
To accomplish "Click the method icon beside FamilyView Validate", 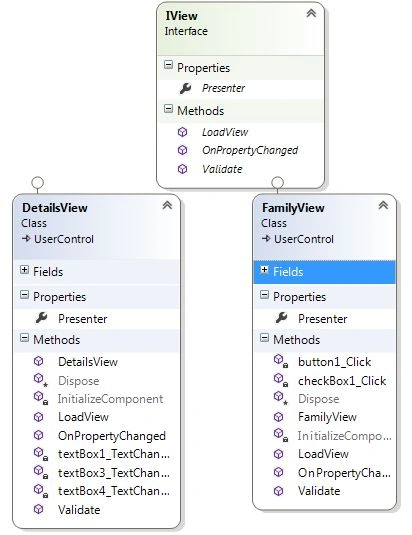I will click(279, 491).
